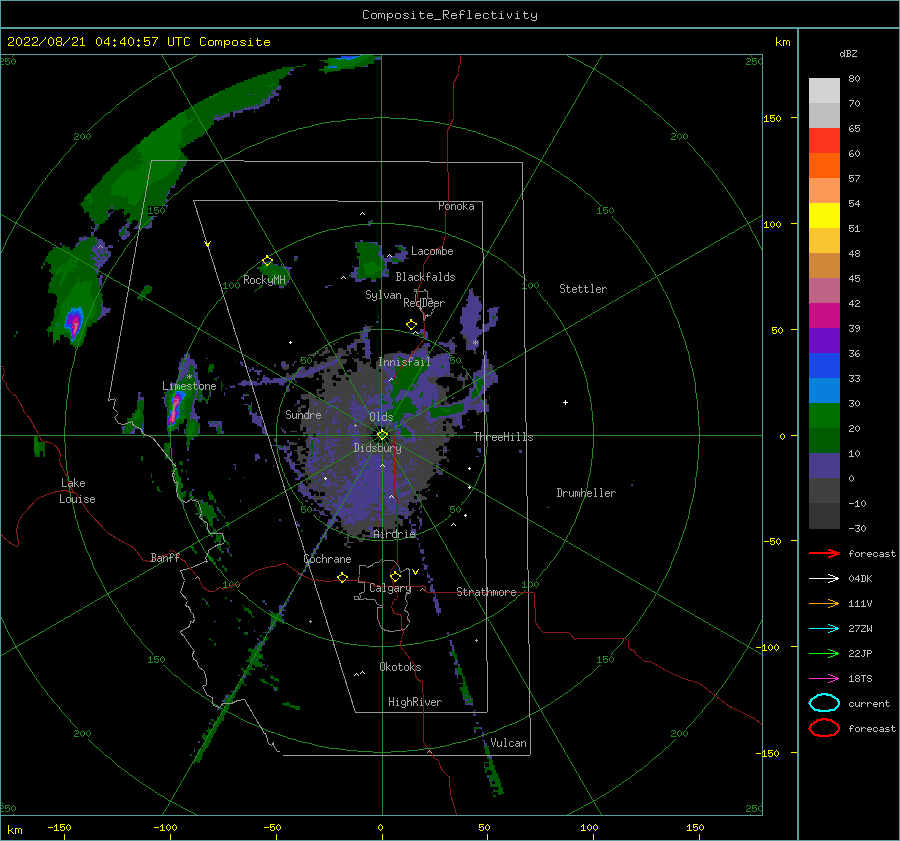The image size is (900, 841).
Task: Click the yellow diamond marker below RedDeer
Action: tap(411, 324)
